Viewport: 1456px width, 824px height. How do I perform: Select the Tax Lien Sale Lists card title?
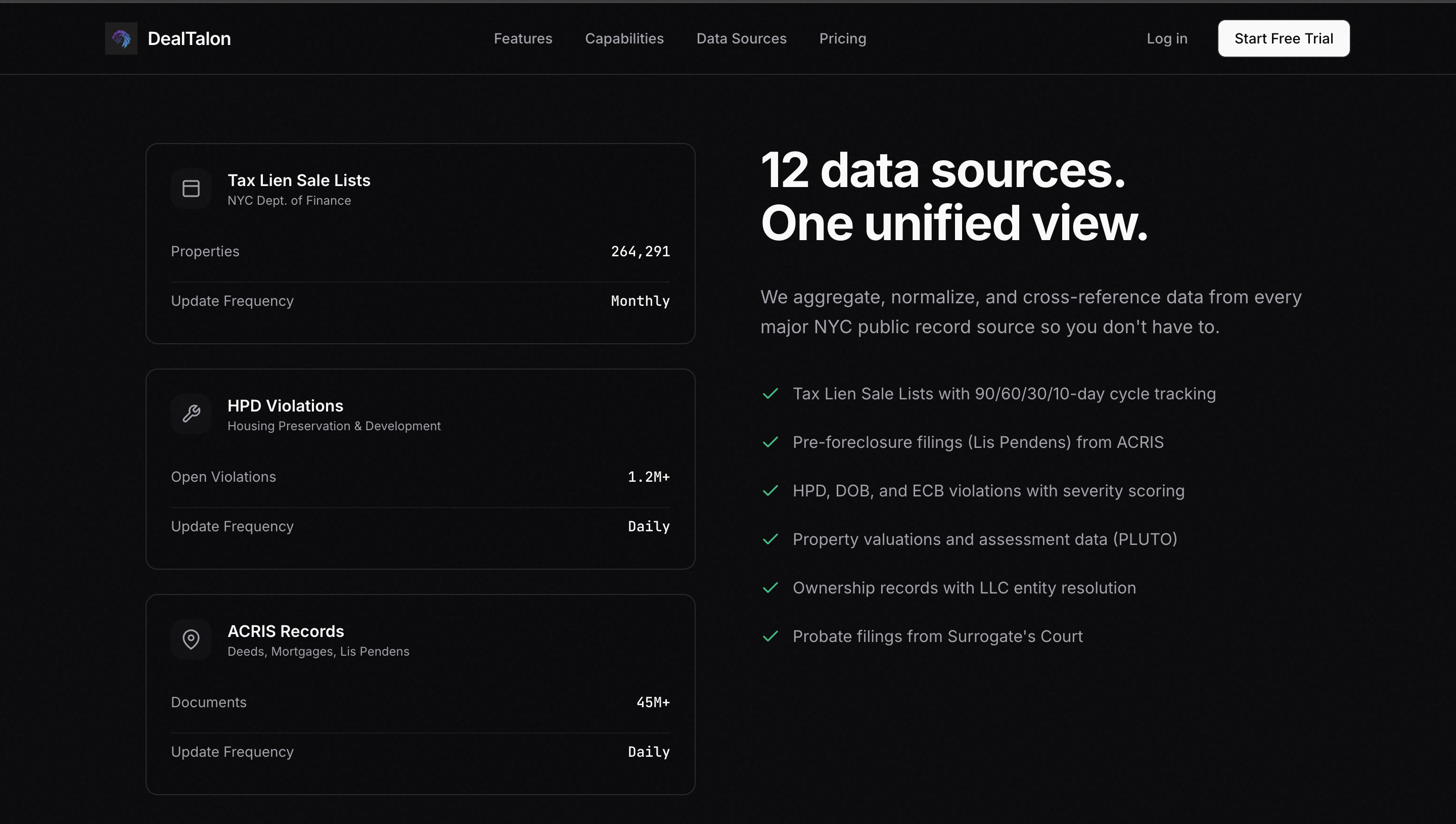(x=298, y=180)
